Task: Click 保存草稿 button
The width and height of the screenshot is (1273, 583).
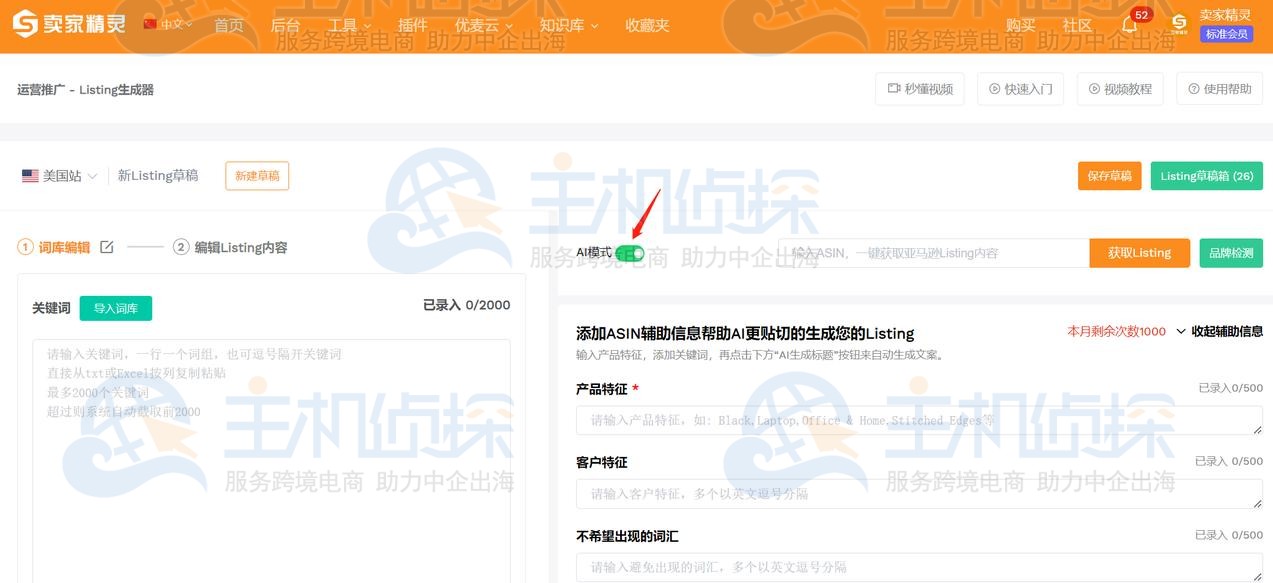Action: 1109,176
